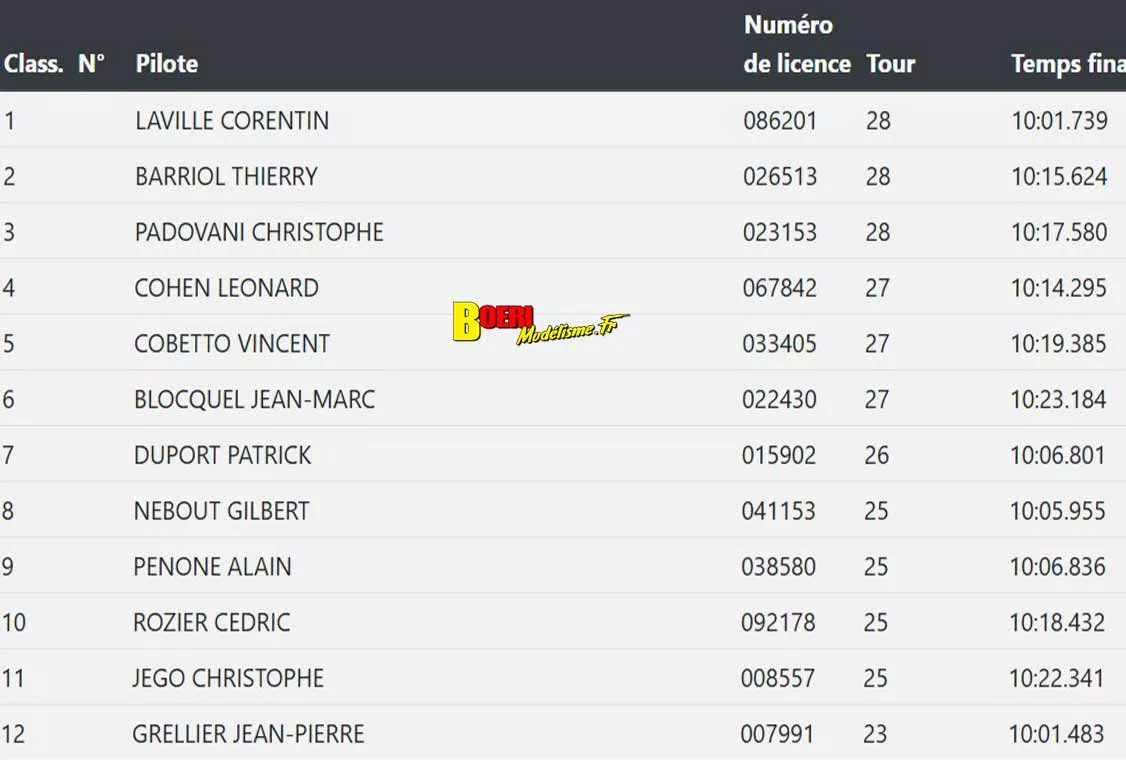Click the 'N°' column header
This screenshot has height=760, width=1126.
point(92,64)
